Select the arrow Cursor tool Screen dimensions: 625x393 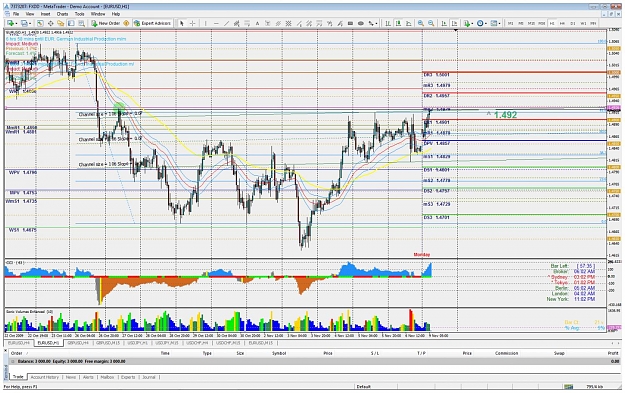[181, 23]
